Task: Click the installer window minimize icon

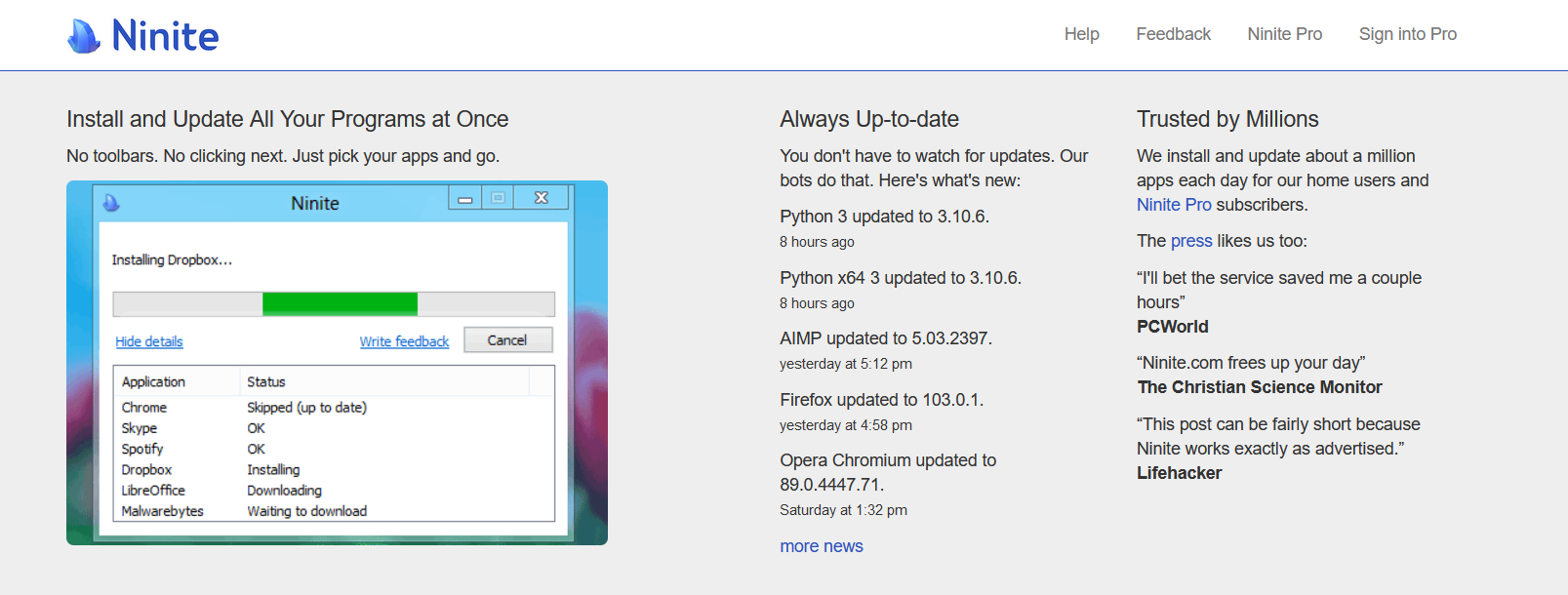Action: (x=465, y=199)
